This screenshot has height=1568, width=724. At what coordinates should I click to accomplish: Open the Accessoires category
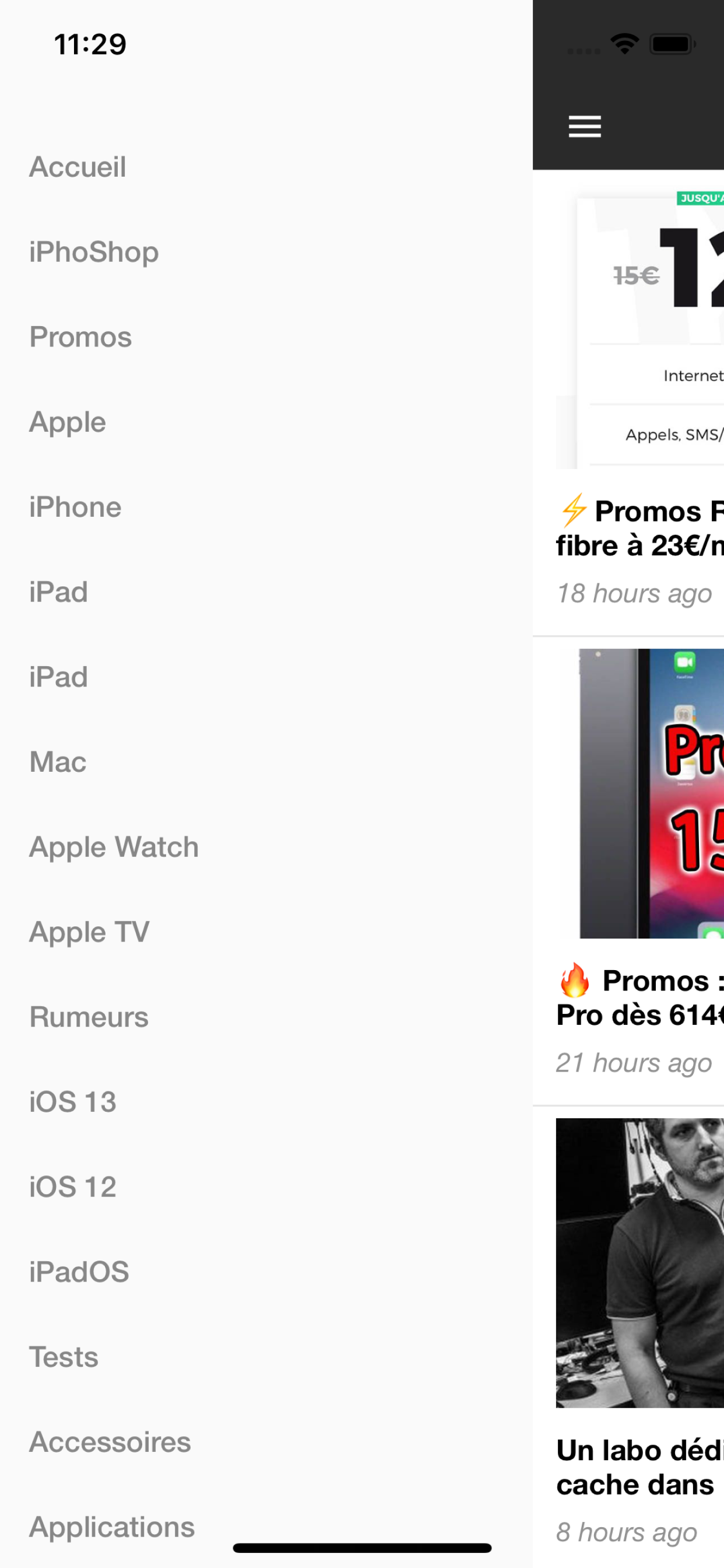click(110, 1442)
